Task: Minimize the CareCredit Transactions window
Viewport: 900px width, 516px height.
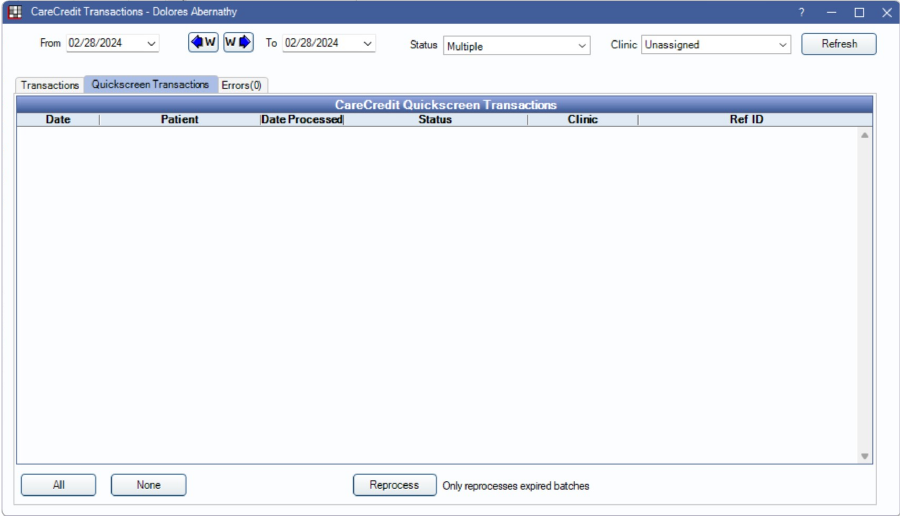Action: 831,12
